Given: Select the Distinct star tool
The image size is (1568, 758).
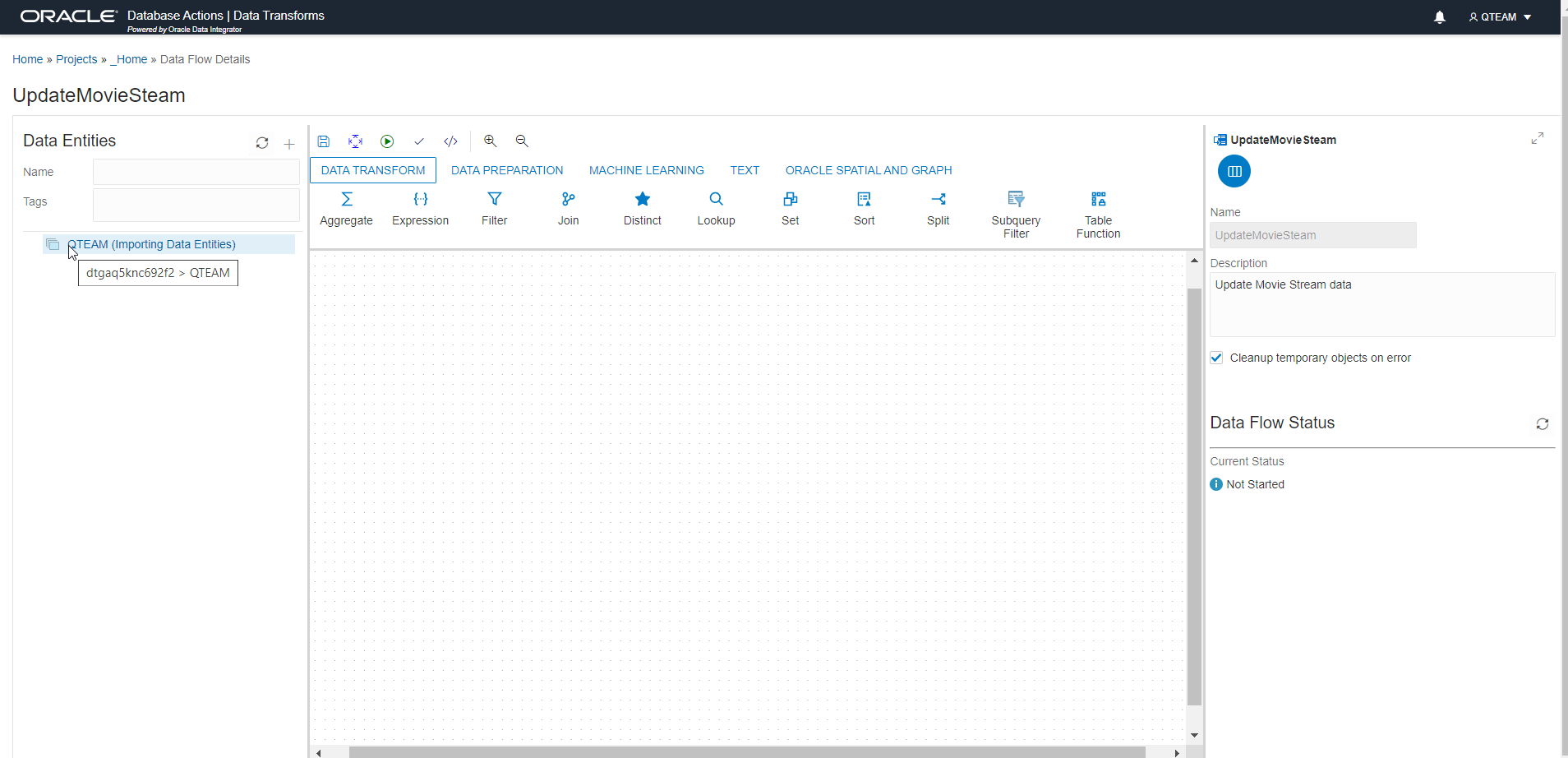Looking at the screenshot, I should tap(643, 209).
